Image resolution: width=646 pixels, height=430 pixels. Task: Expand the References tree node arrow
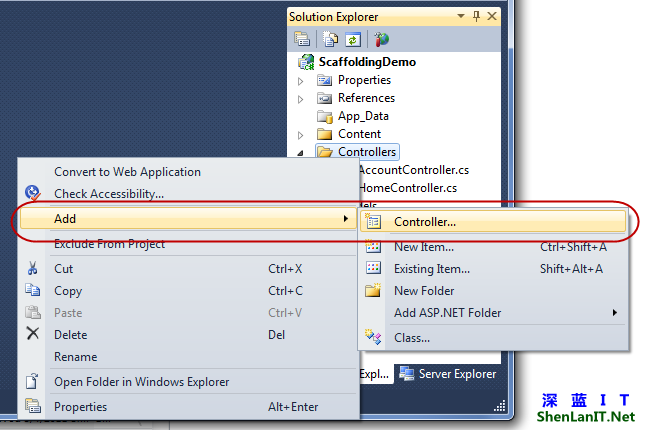click(x=301, y=99)
